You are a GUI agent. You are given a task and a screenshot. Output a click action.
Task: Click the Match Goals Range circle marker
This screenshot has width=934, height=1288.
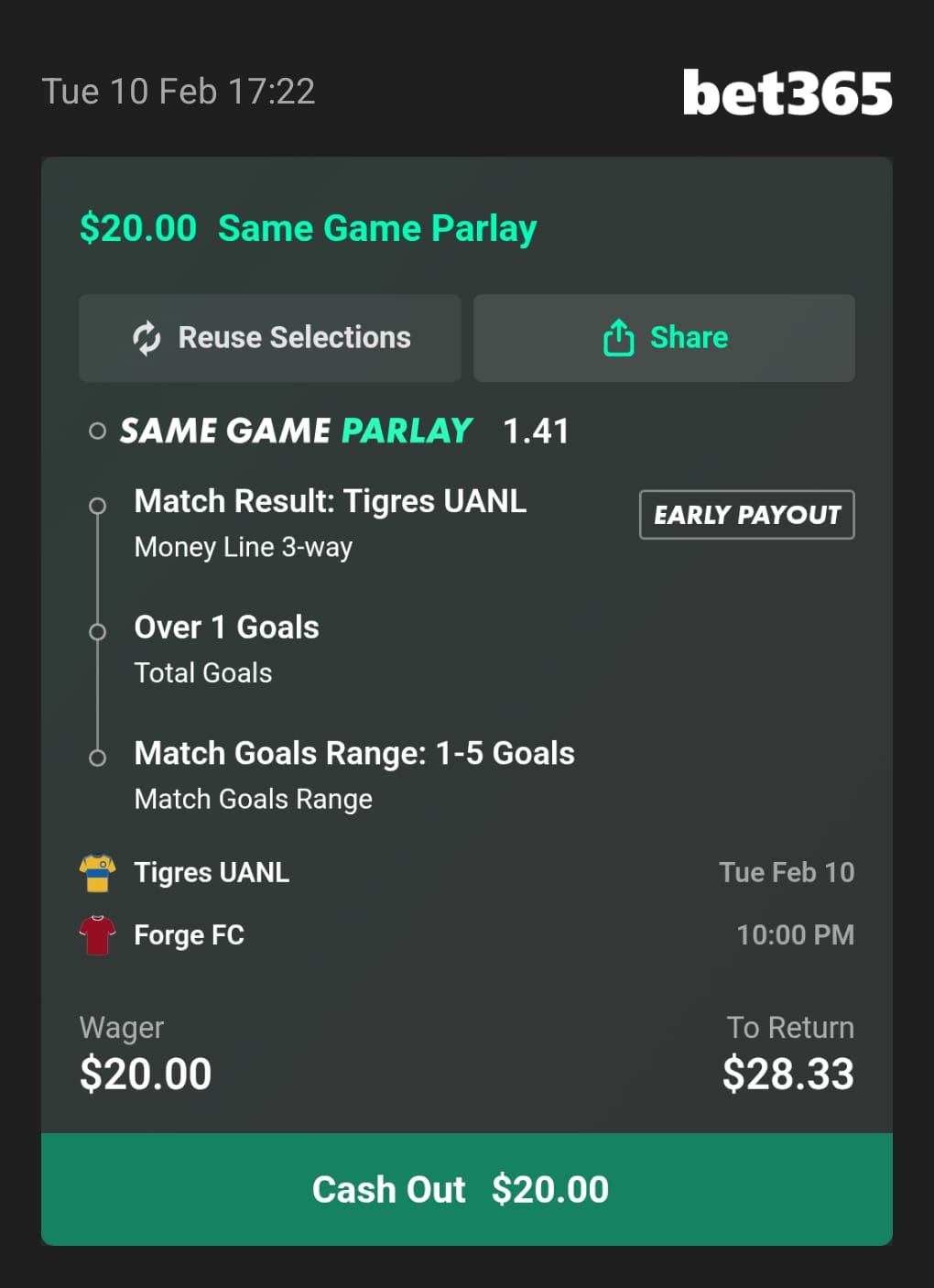coord(97,758)
